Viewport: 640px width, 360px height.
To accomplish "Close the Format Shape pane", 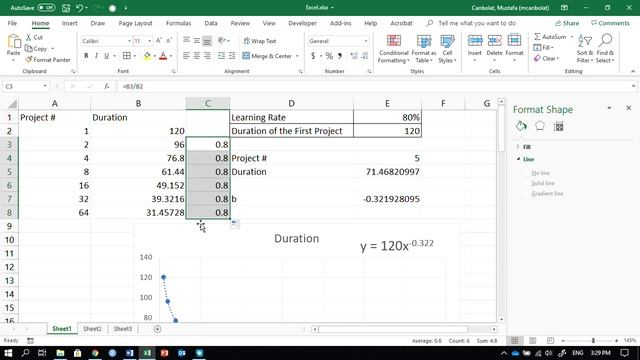I will pos(629,108).
